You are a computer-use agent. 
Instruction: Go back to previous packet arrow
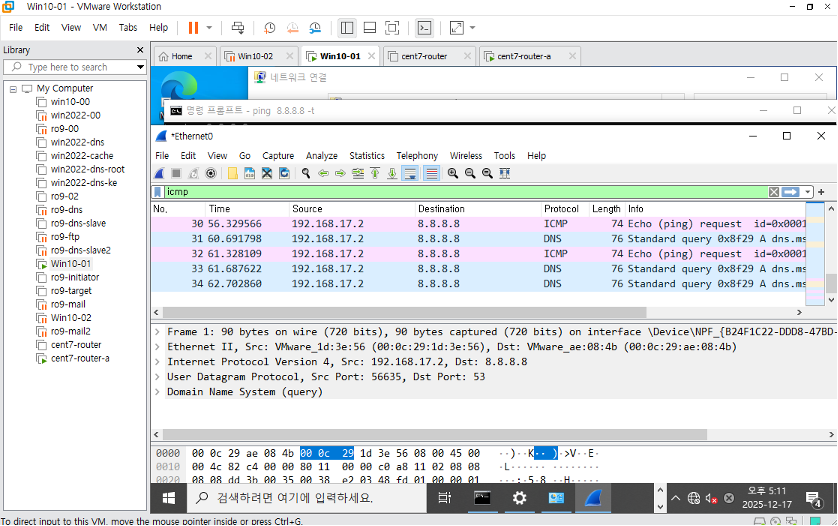[x=323, y=173]
